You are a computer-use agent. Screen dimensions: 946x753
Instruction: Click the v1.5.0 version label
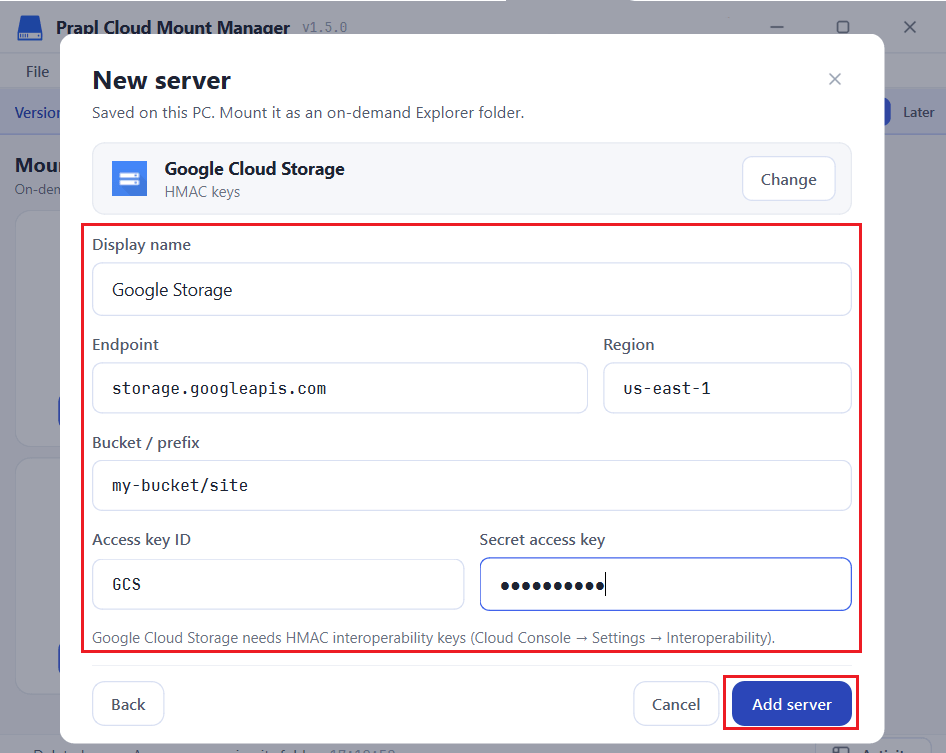[325, 28]
